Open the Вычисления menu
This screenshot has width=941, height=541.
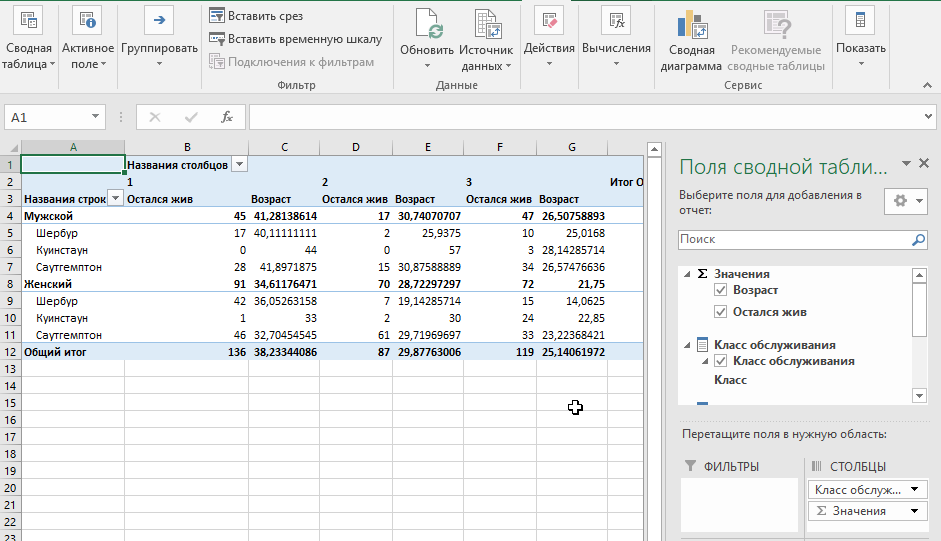click(x=616, y=39)
